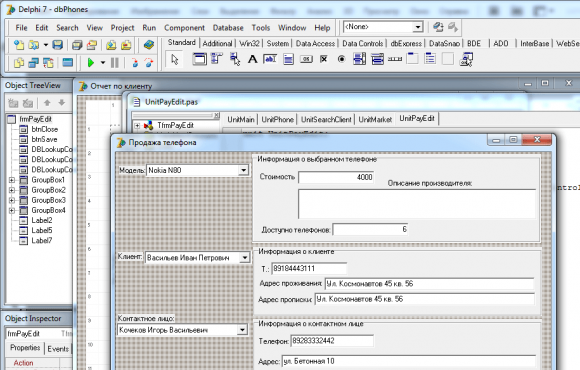Select the arrow pointer in component palette
Screen dimensions: 580x370
coord(175,59)
